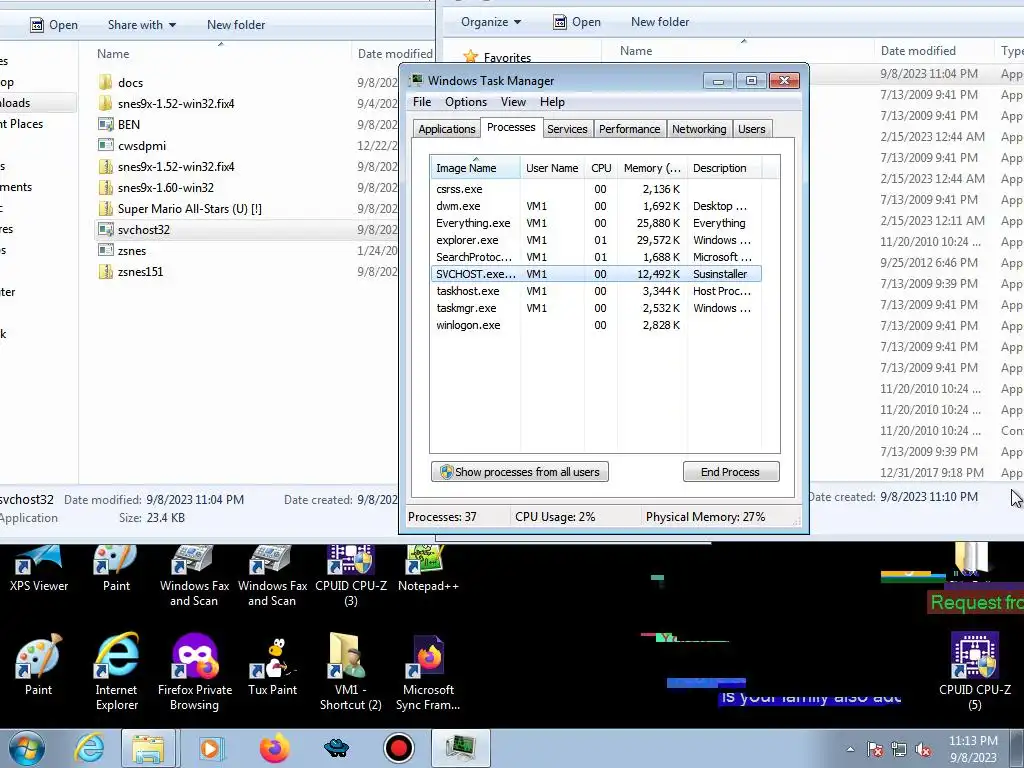Click the Task Manager taskbar button

pos(460,748)
